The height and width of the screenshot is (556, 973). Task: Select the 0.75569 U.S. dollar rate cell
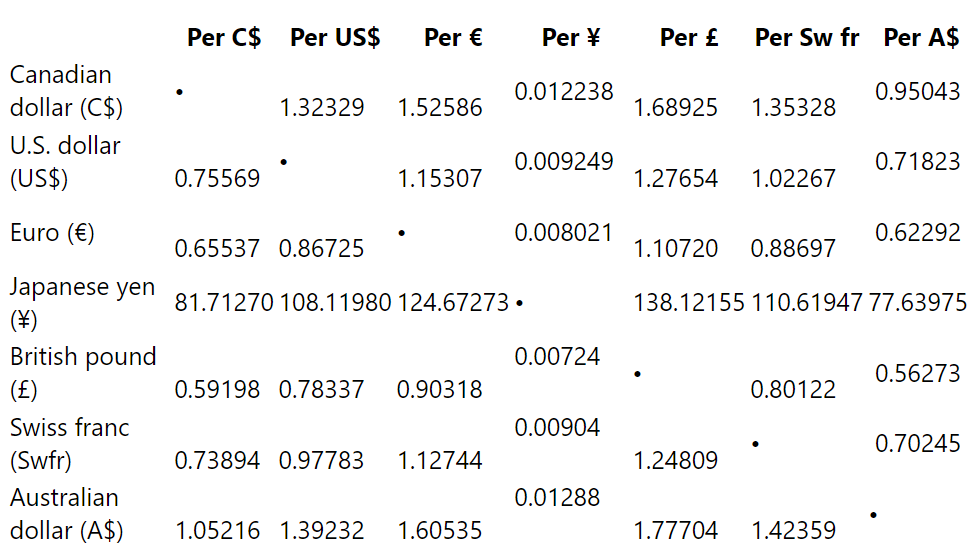coord(217,179)
